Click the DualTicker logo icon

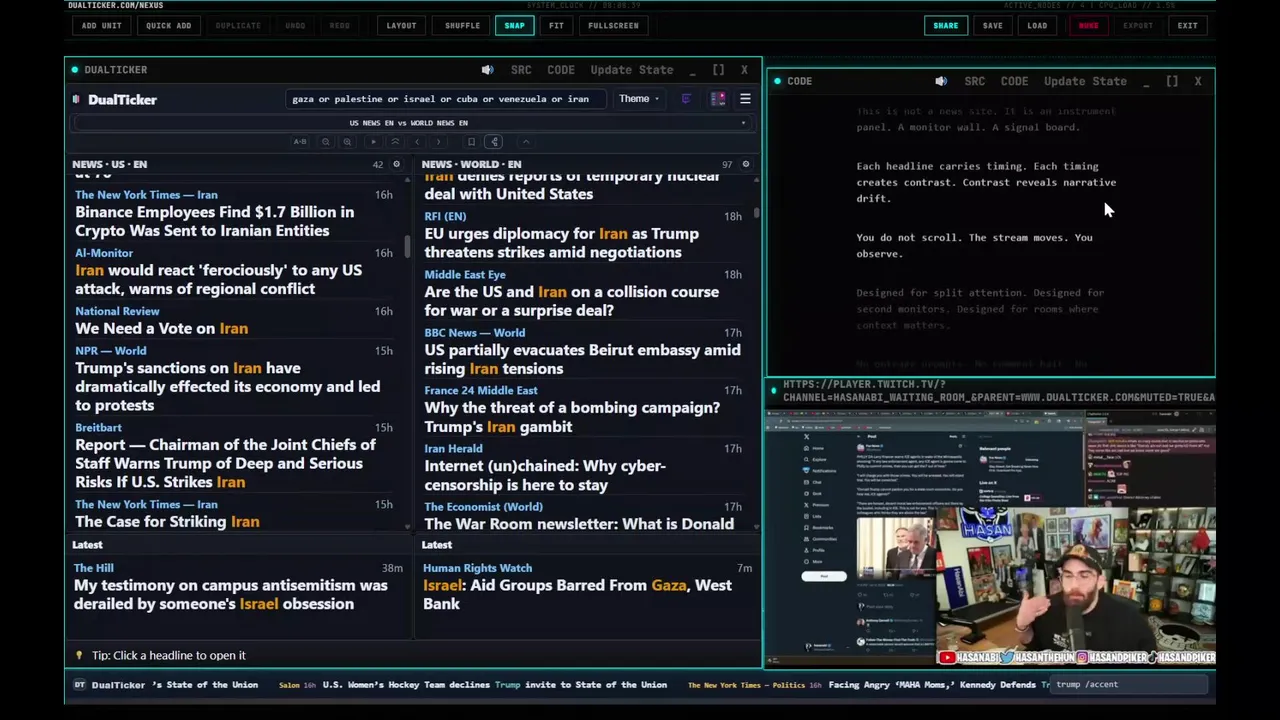(x=77, y=99)
